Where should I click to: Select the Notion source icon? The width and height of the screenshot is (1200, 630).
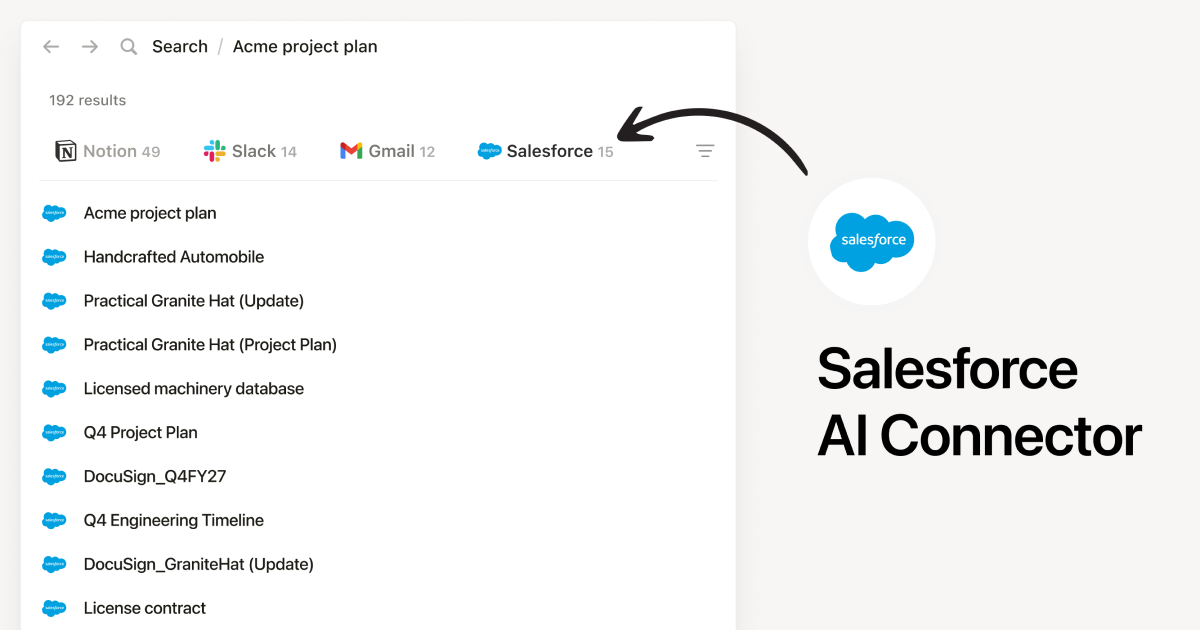(x=66, y=150)
